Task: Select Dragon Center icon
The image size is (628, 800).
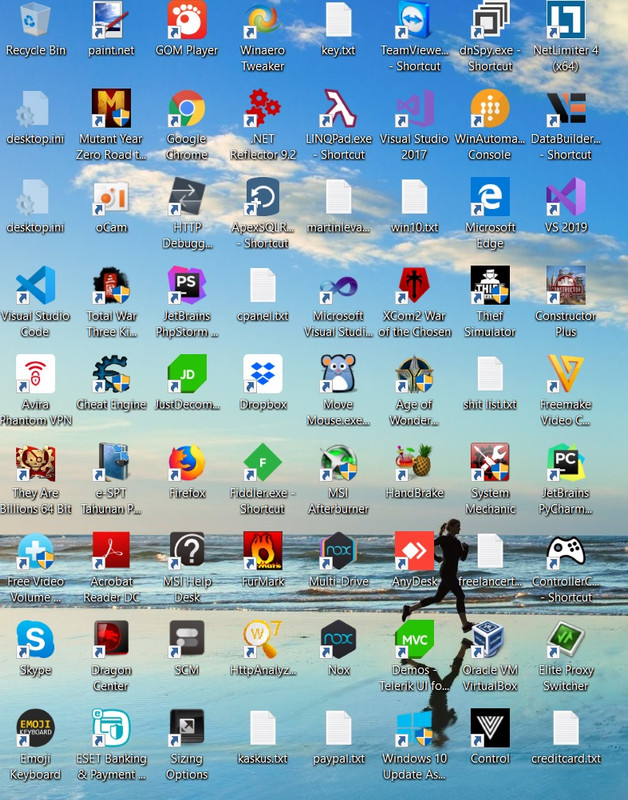Action: [x=111, y=639]
